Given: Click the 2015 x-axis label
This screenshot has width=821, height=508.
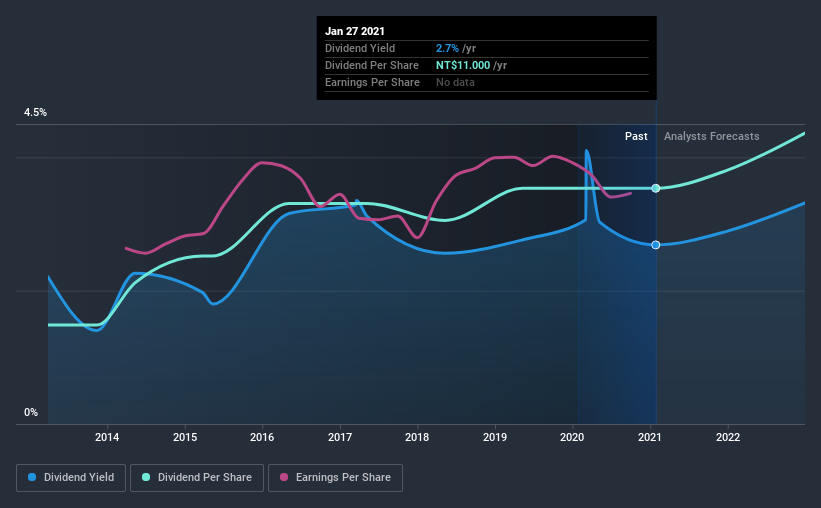Looking at the screenshot, I should click(x=185, y=437).
